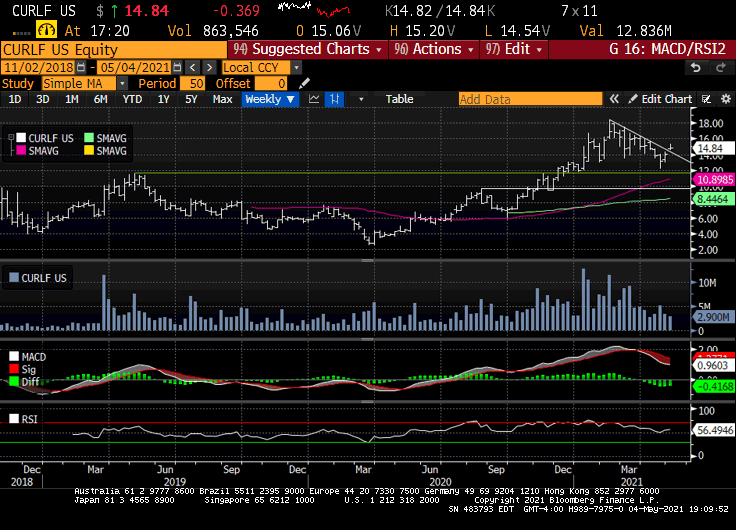Click the bid/ask quote 14.82 / 14.84
This screenshot has height=530, width=736.
pos(440,11)
